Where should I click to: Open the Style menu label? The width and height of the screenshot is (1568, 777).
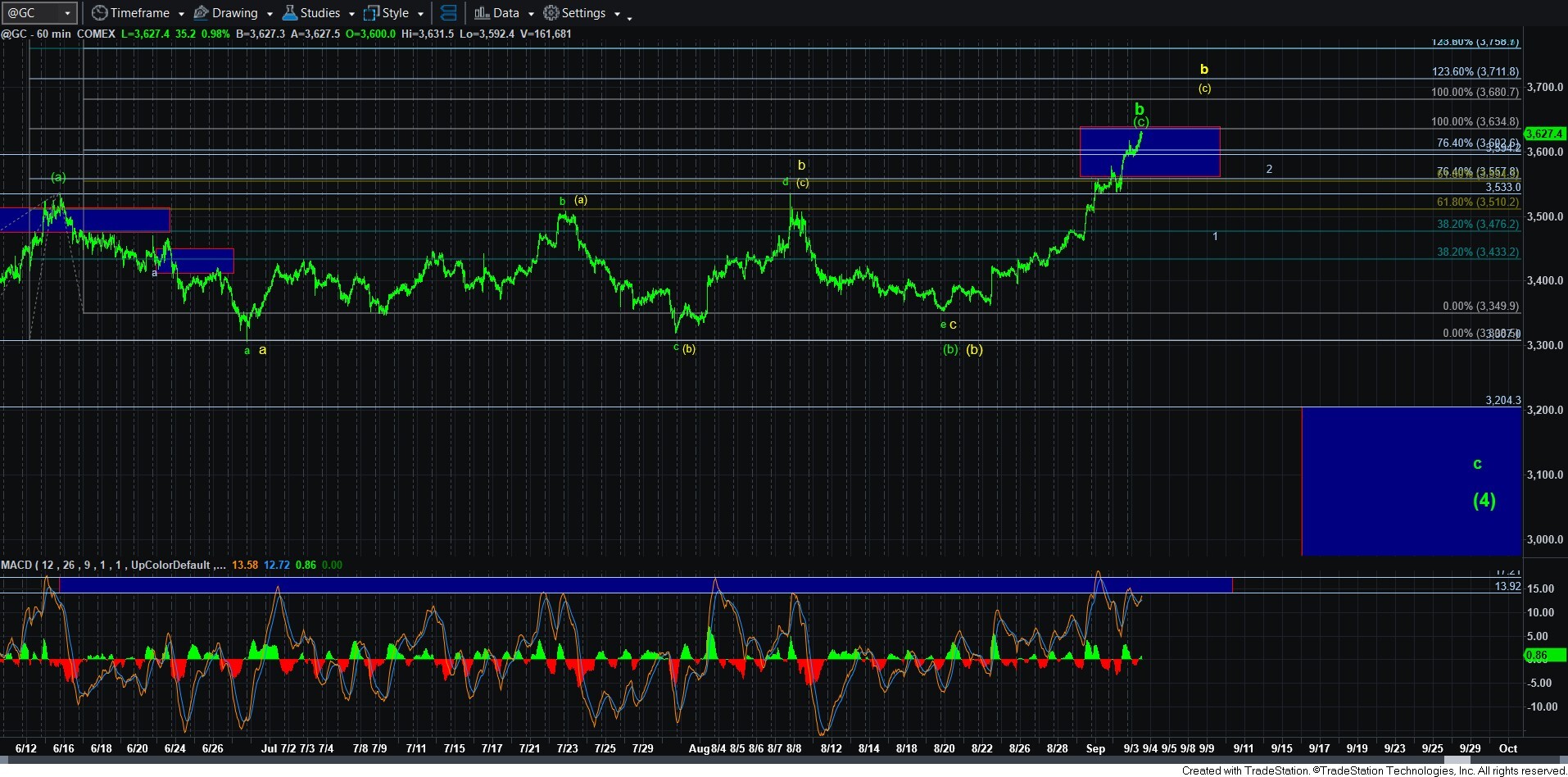(396, 13)
